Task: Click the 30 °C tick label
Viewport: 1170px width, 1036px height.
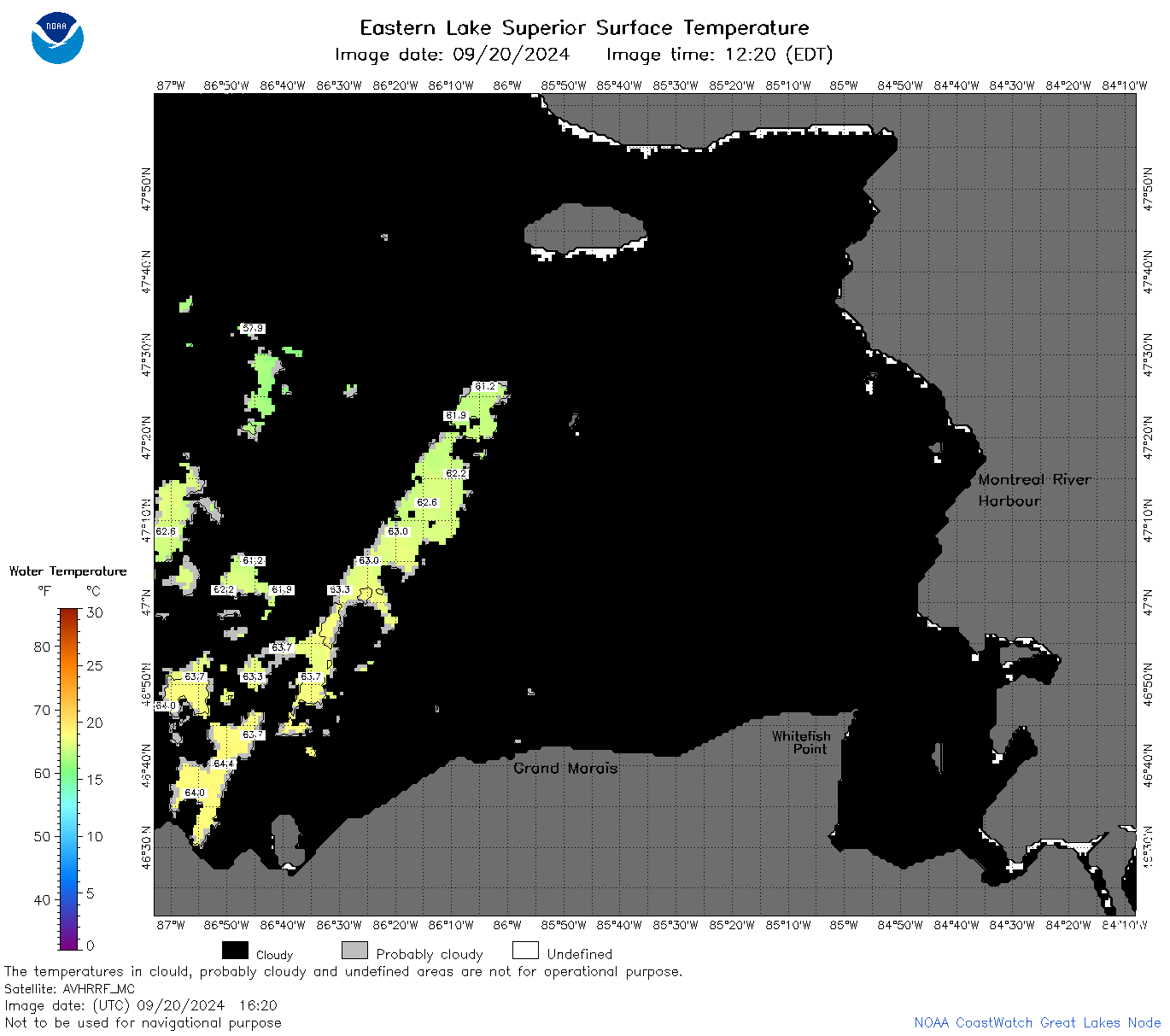Action: (x=95, y=612)
